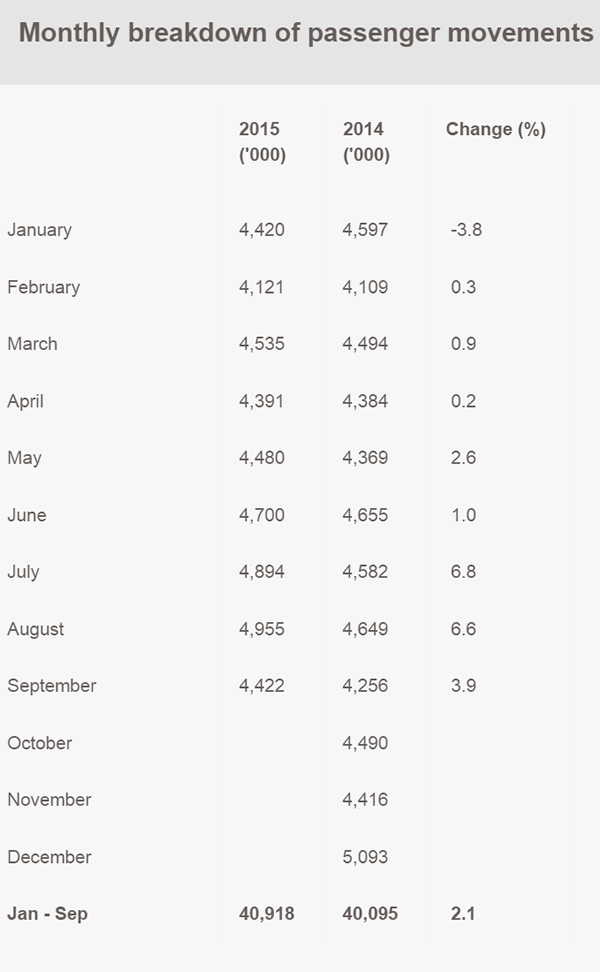Click the Jan - Sep total label
600x972 pixels.
[48, 914]
